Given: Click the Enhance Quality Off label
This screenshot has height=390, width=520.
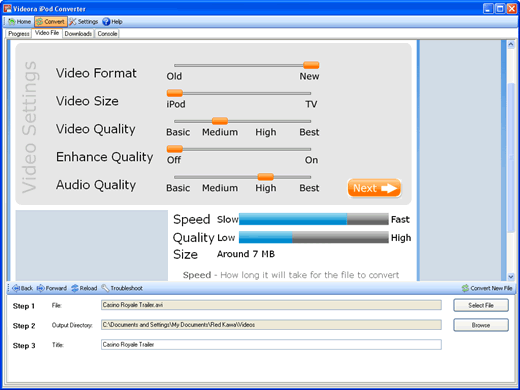Looking at the screenshot, I should (x=174, y=160).
